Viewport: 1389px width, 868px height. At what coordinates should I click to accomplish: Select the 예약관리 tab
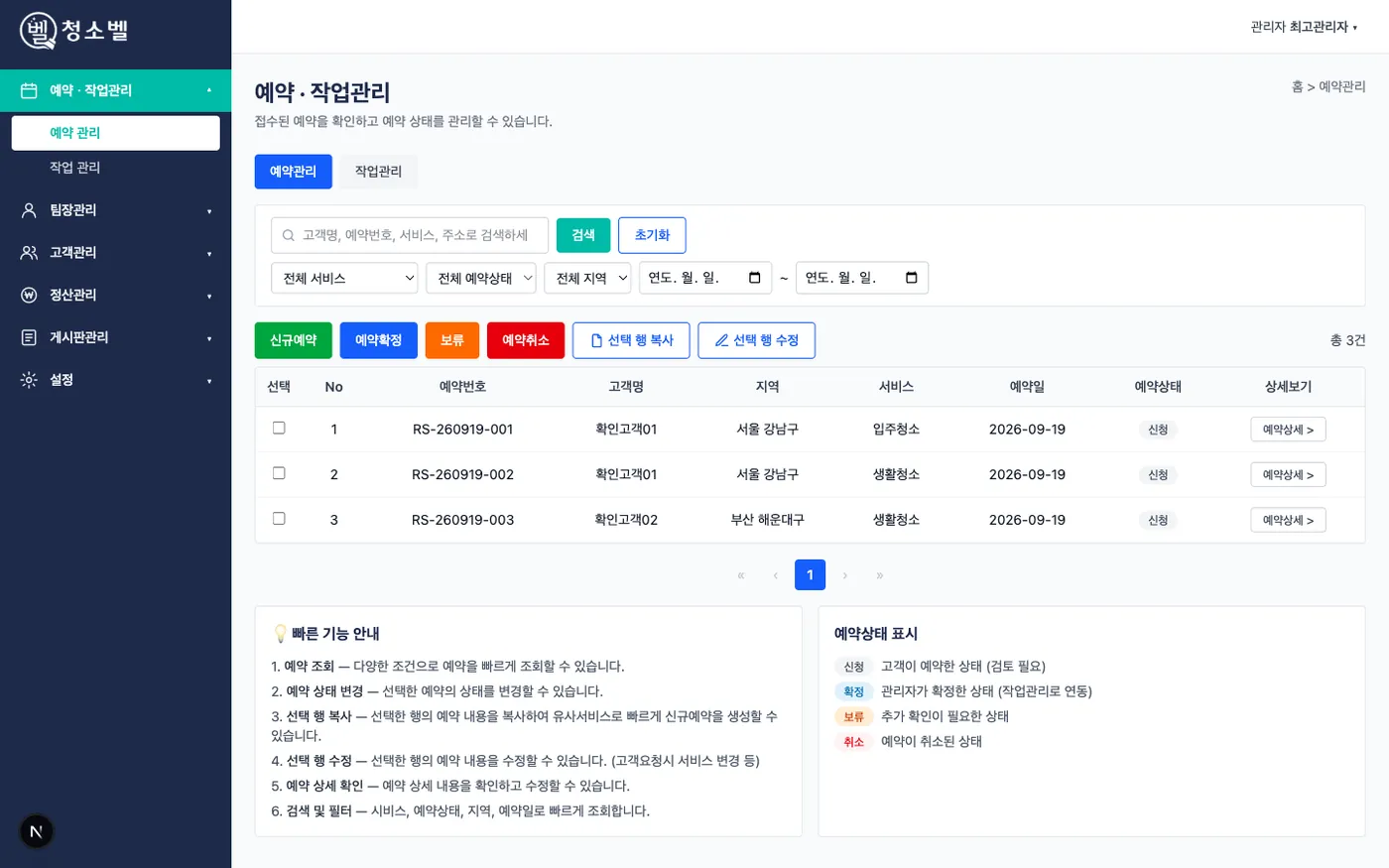(x=293, y=172)
